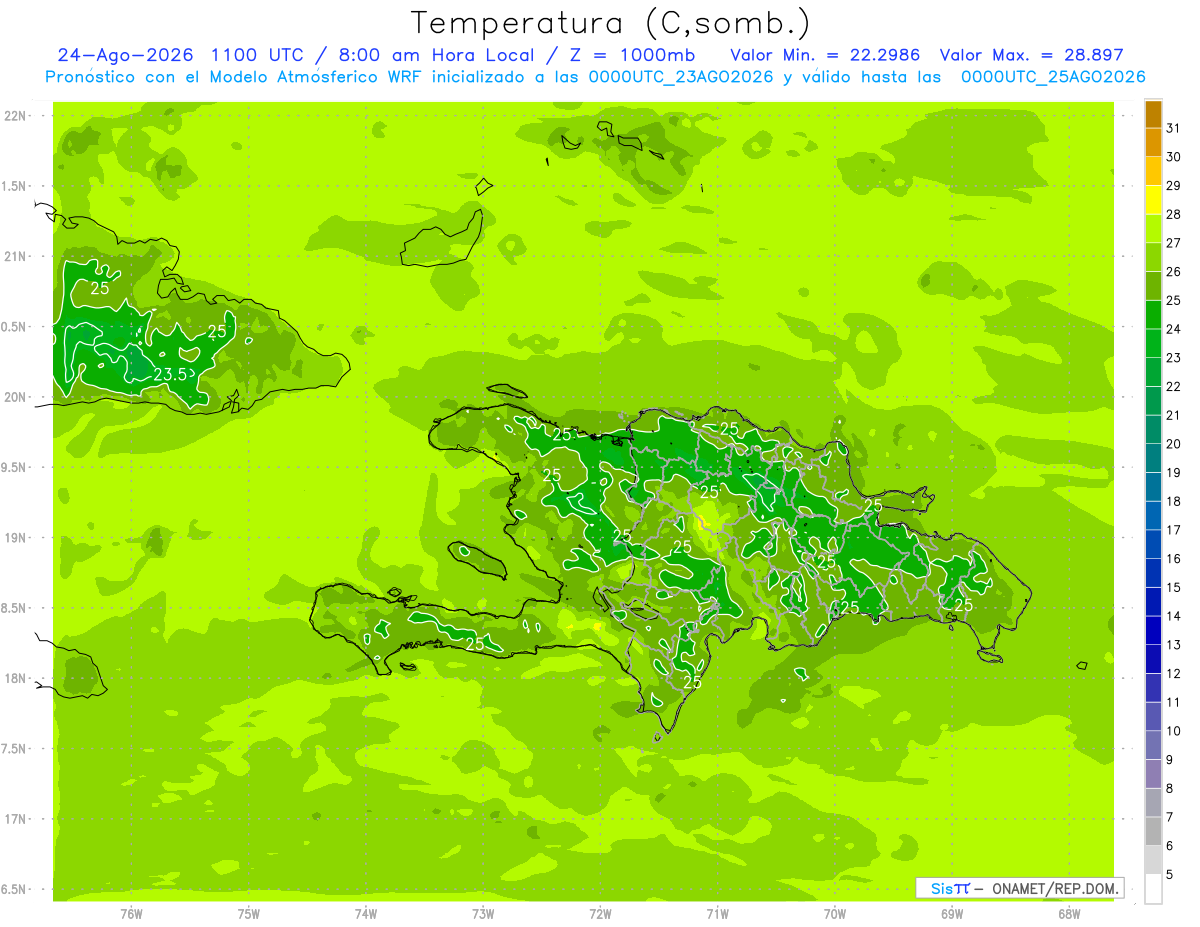The width and height of the screenshot is (1200, 927).
Task: Click the color bar legend value 16
Action: click(x=1173, y=559)
